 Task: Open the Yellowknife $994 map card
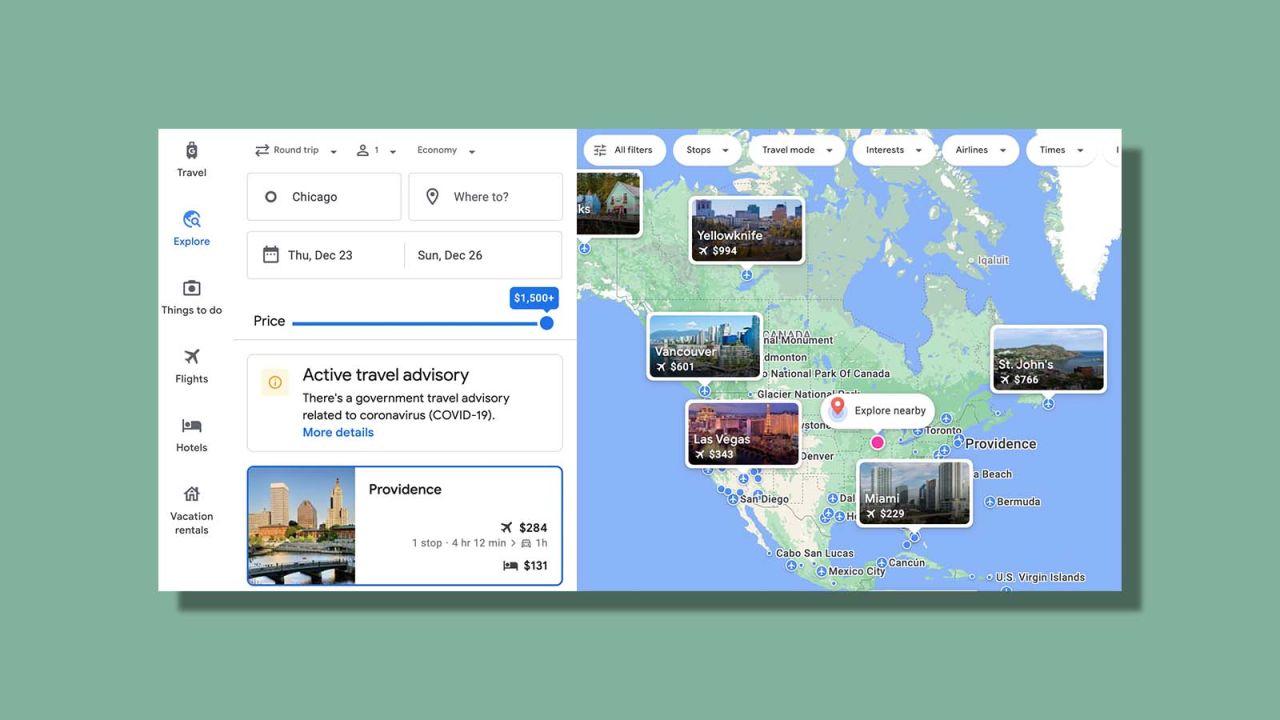point(746,229)
